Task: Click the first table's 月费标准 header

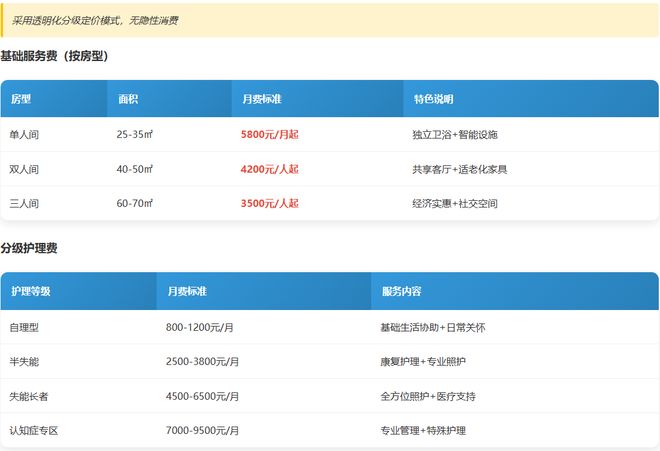Action: click(262, 99)
